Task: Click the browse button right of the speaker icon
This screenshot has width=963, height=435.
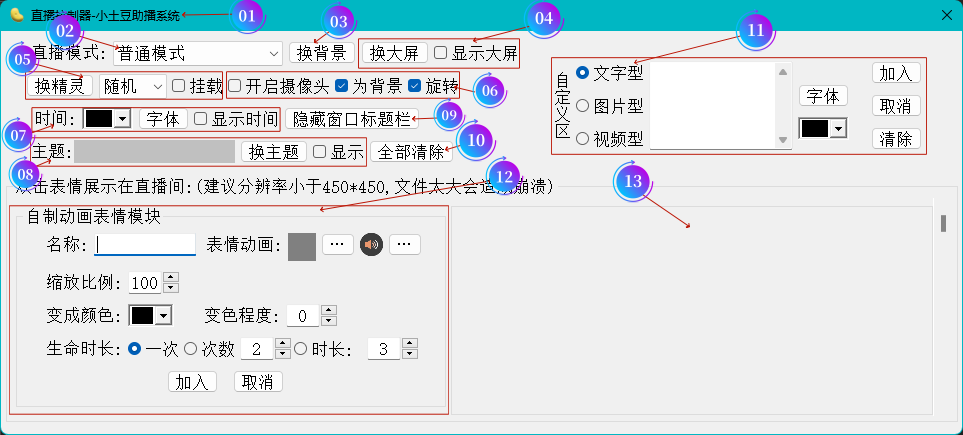Action: tap(405, 245)
